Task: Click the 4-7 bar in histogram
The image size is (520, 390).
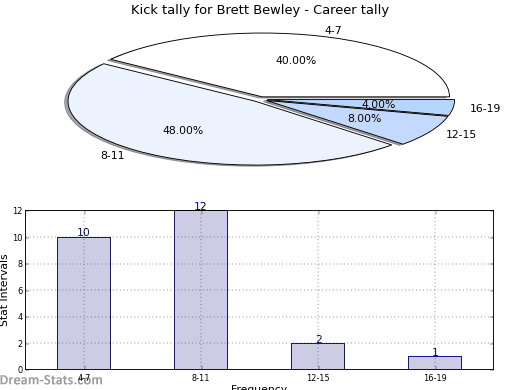Action: tap(84, 303)
